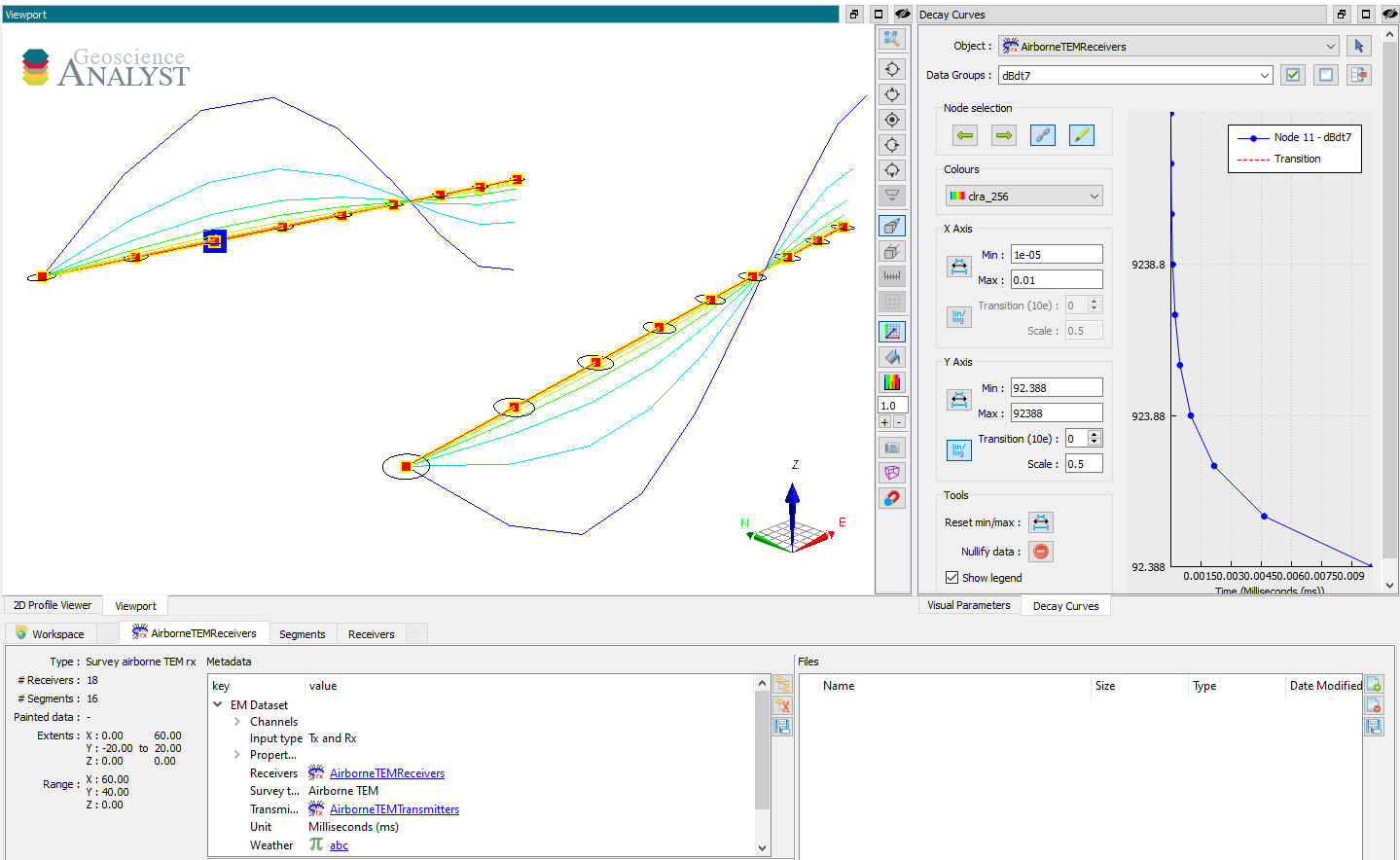The height and width of the screenshot is (860, 1400).
Task: Open the Visual Parameters tab
Action: [x=969, y=605]
